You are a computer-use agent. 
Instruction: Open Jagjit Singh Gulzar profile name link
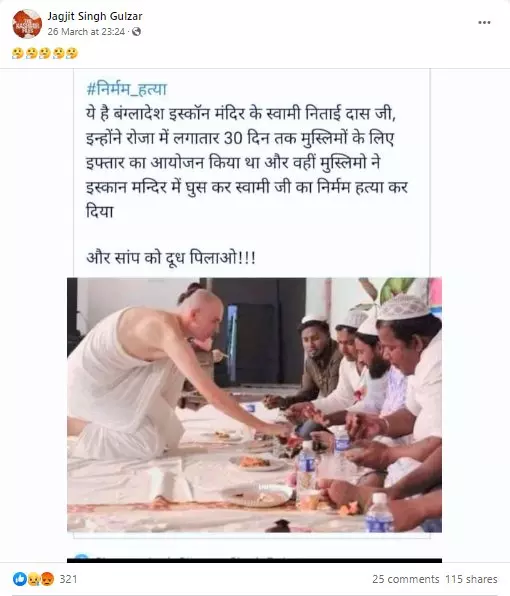(95, 16)
